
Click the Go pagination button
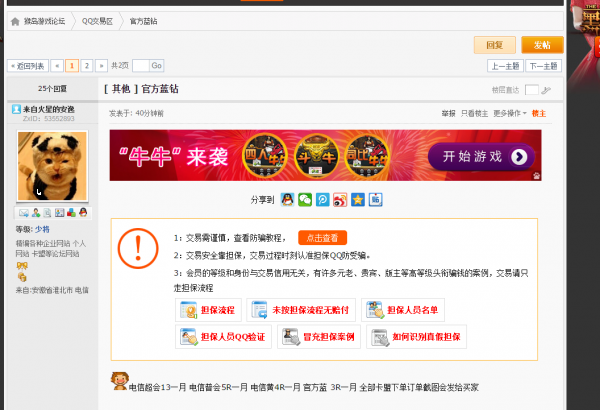(157, 66)
